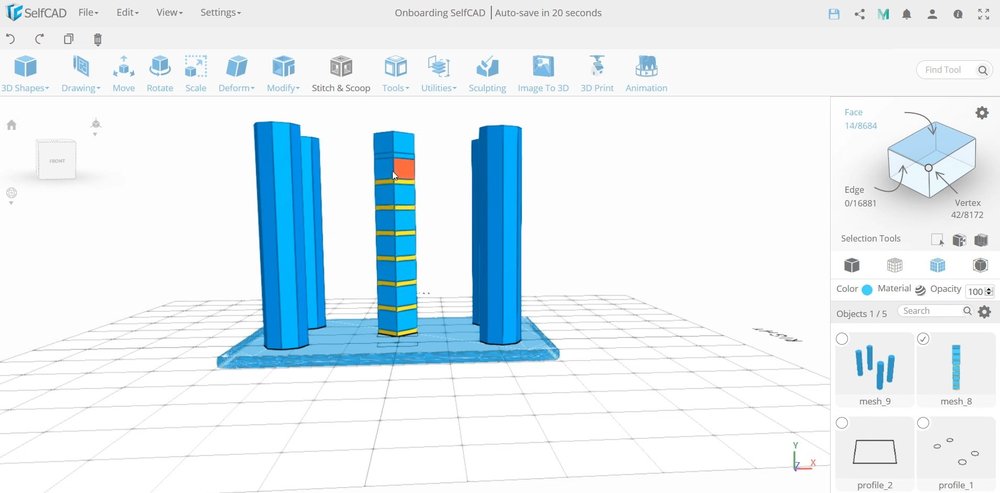Select the Rotate tool
Screen dimensions: 1000x493
tap(159, 74)
